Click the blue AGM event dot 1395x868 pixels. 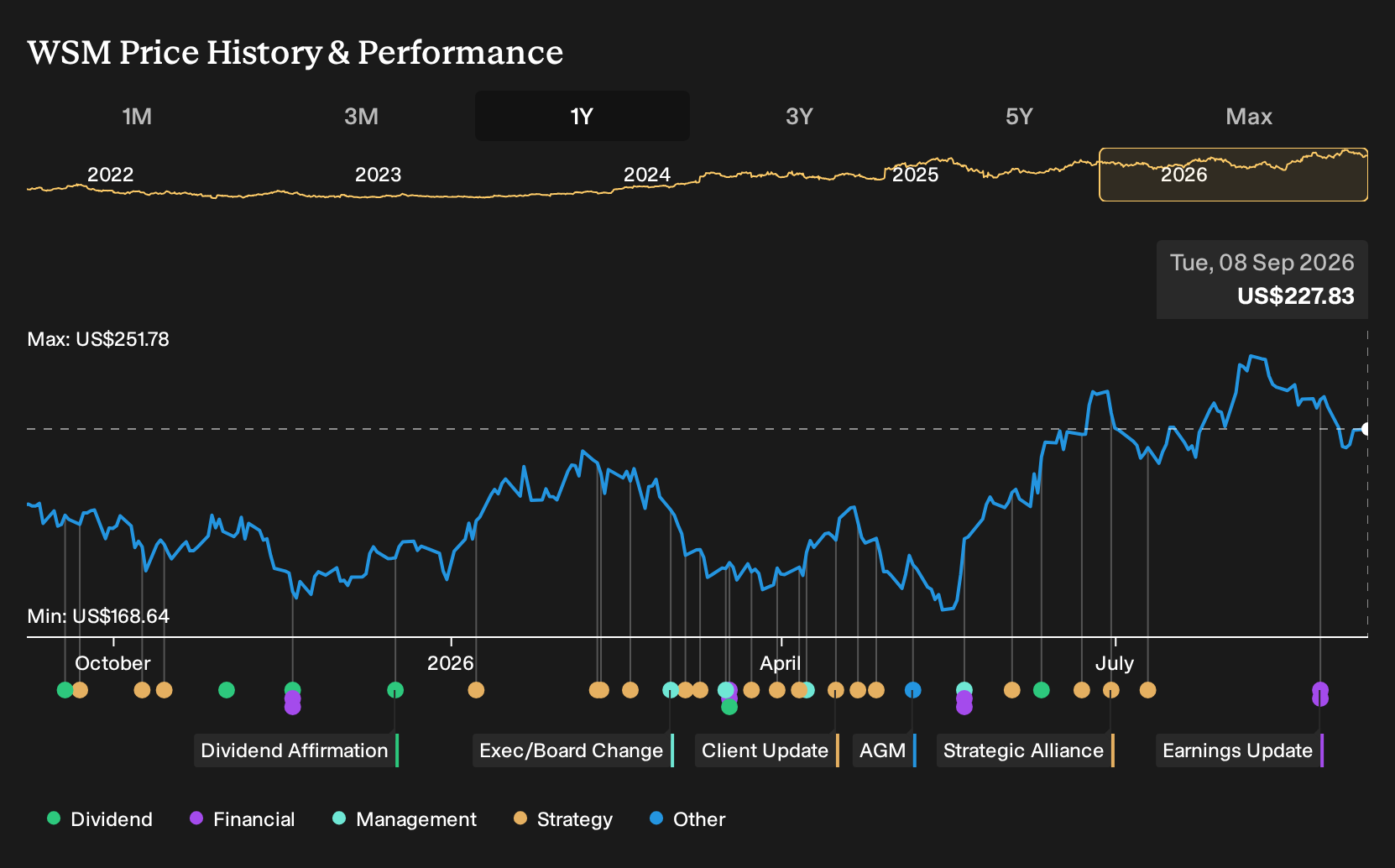pos(913,690)
